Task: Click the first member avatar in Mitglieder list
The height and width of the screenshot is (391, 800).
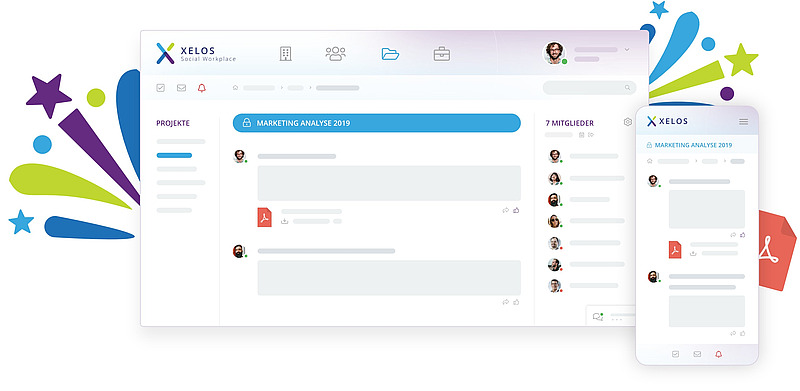Action: click(x=555, y=156)
